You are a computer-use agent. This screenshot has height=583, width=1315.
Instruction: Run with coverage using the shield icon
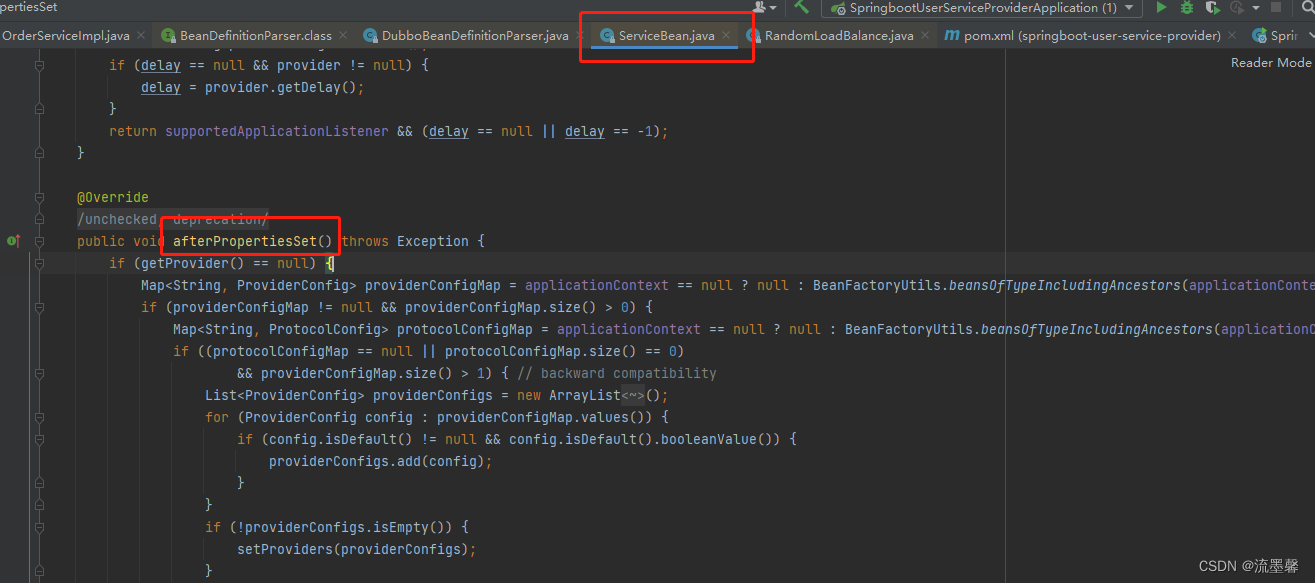coord(1212,7)
